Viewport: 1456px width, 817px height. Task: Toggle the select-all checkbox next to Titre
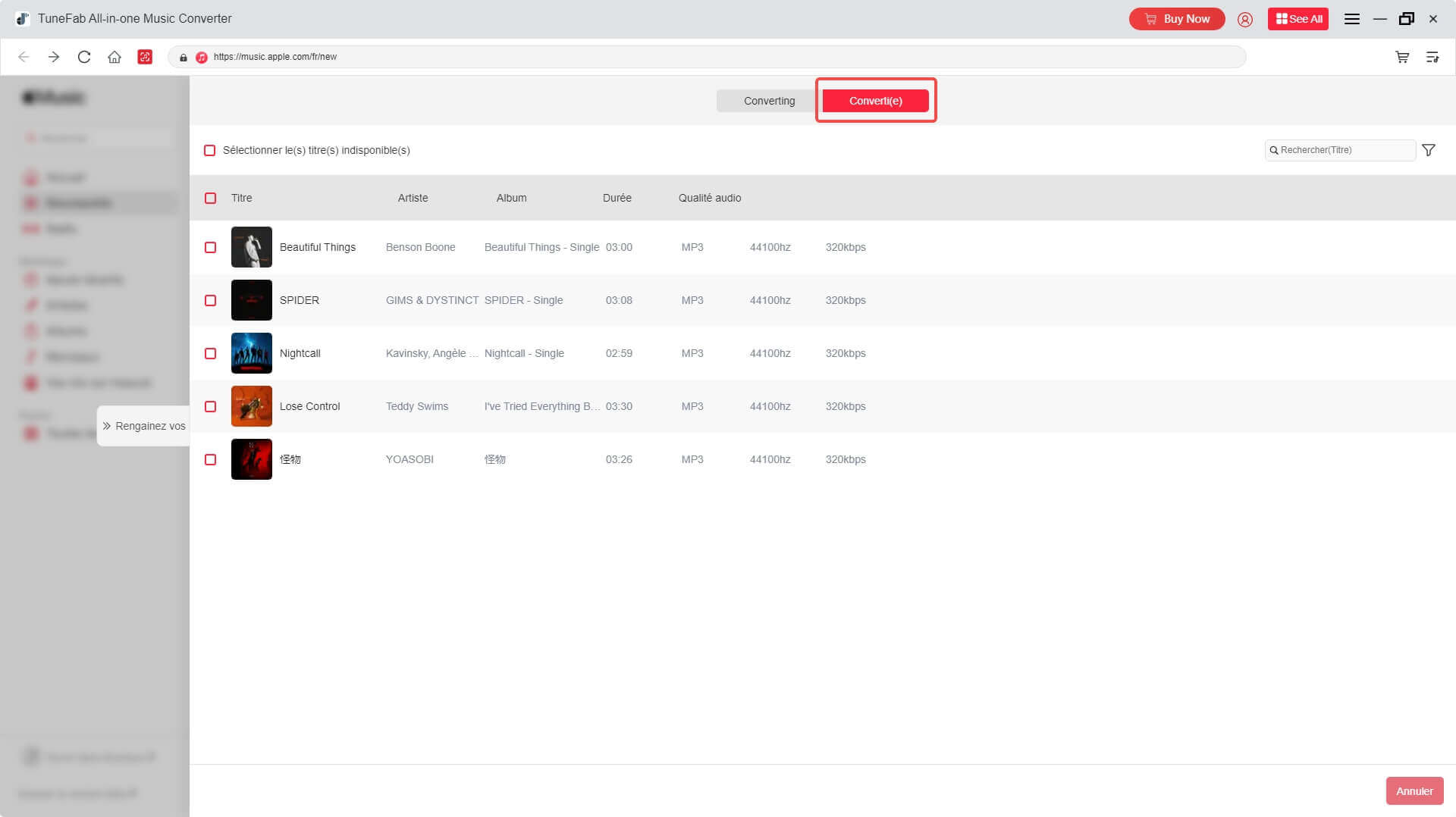click(x=211, y=198)
